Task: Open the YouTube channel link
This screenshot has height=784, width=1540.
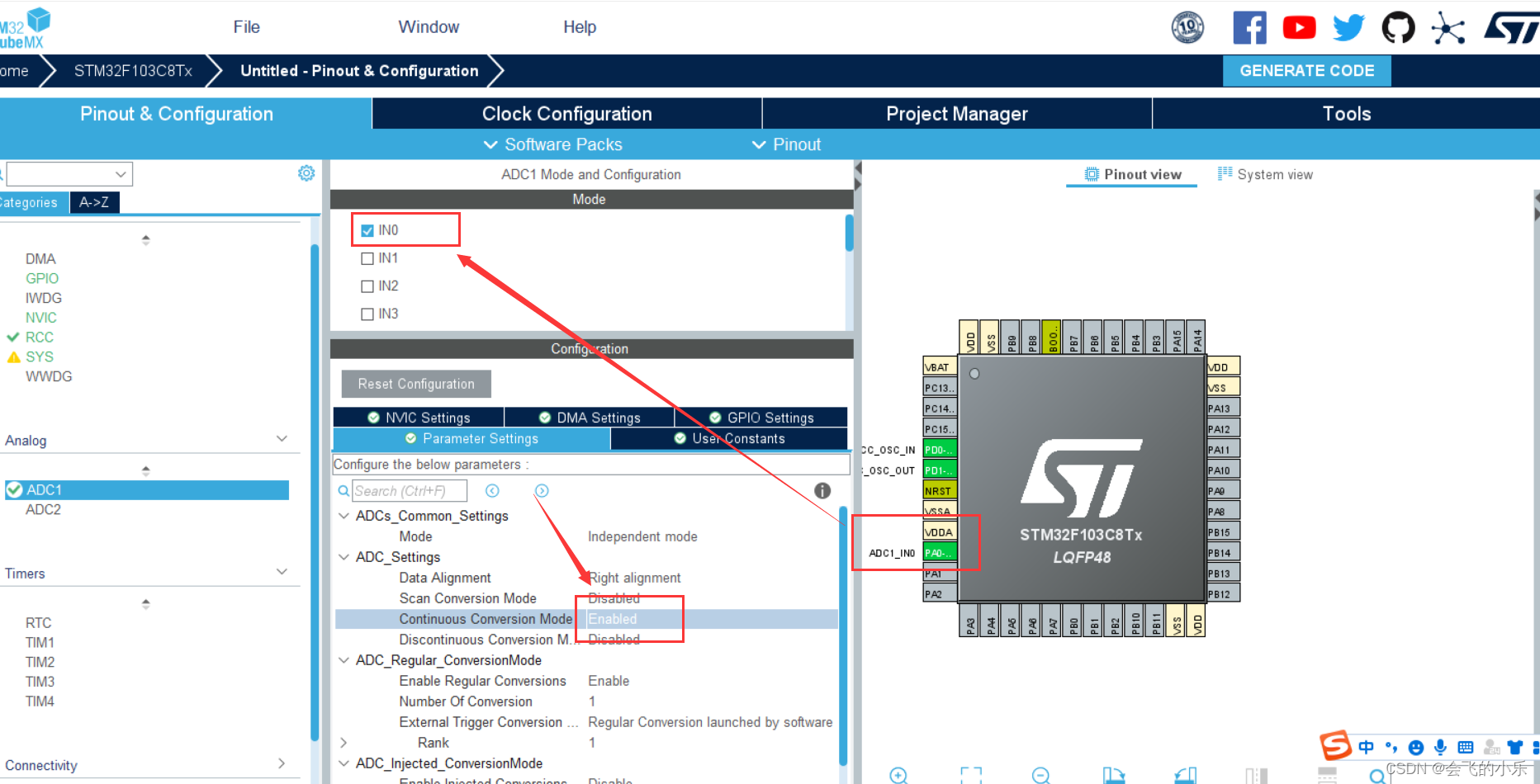Action: (1299, 26)
